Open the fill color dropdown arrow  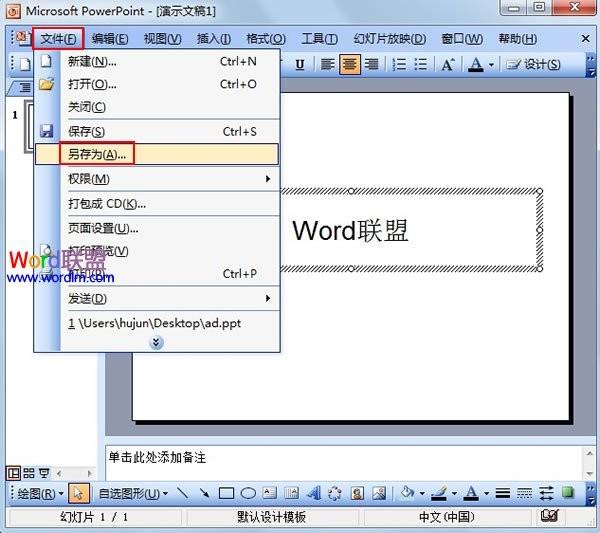tap(422, 494)
